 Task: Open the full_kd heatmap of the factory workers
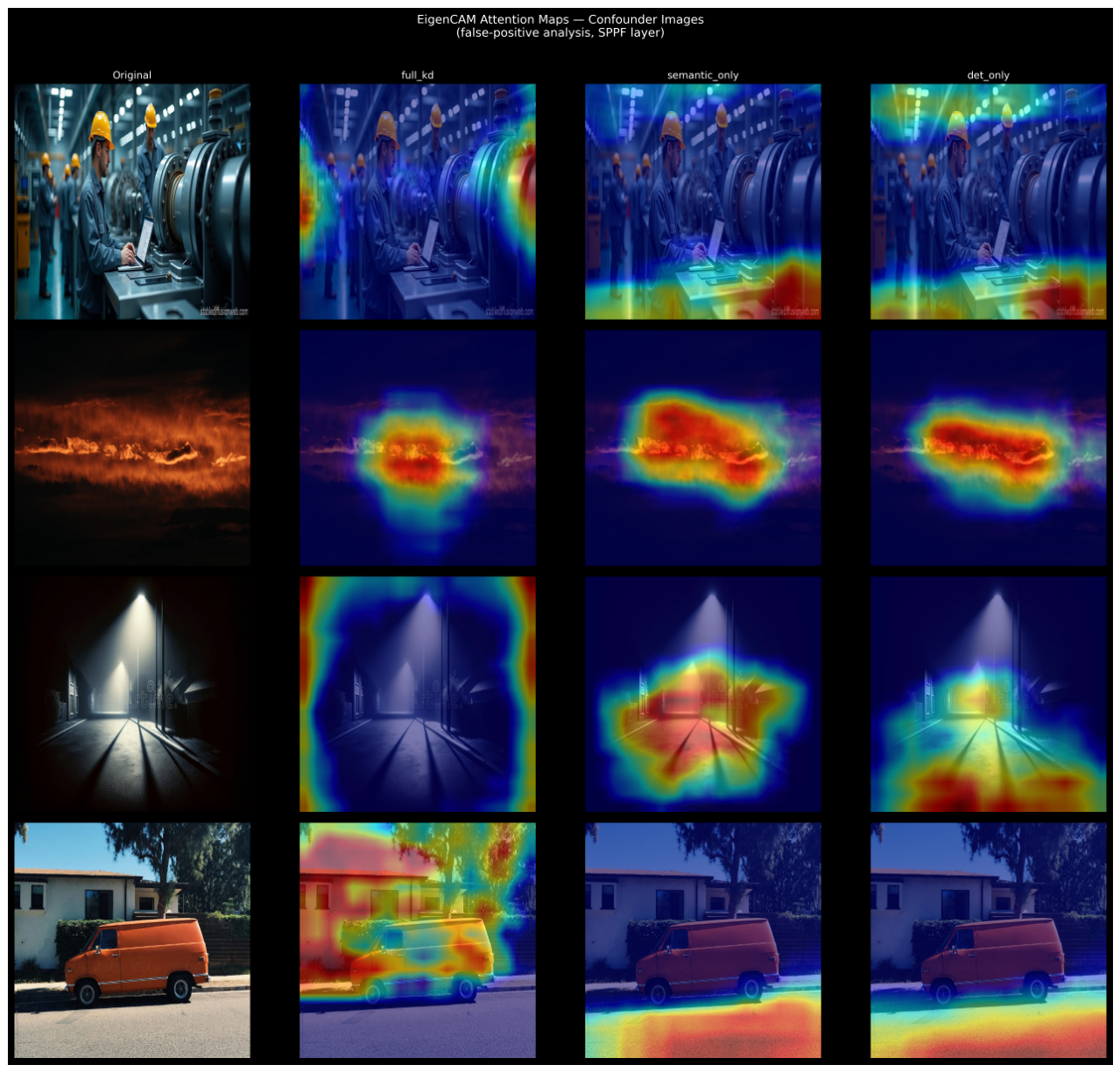pos(418,201)
